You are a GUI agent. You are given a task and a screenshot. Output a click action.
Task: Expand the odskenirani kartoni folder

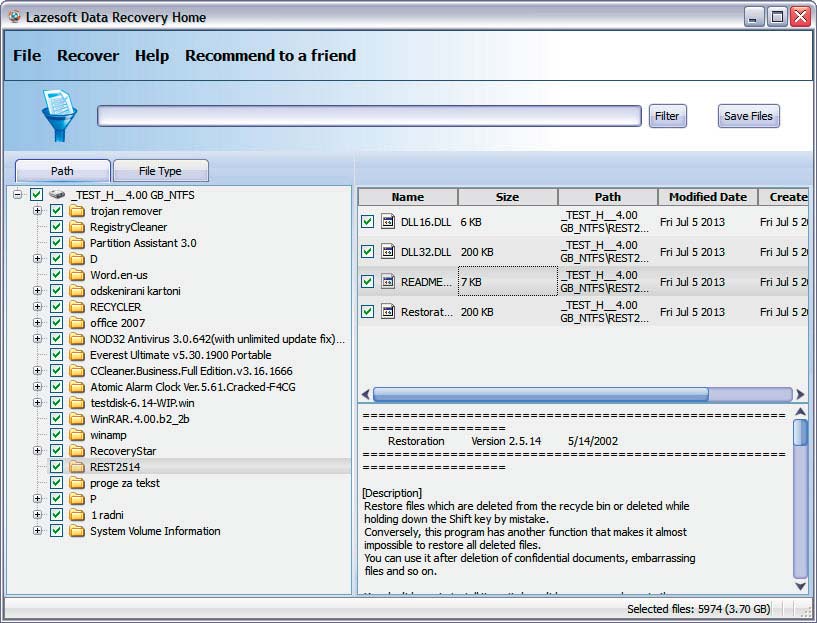38,291
